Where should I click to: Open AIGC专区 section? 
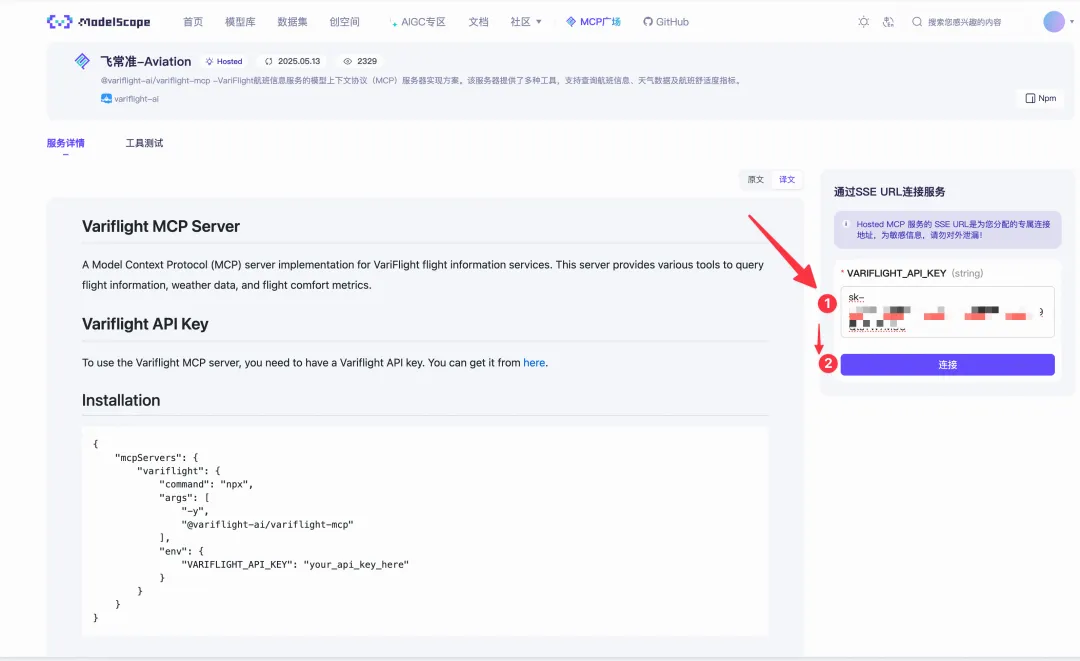[x=417, y=22]
